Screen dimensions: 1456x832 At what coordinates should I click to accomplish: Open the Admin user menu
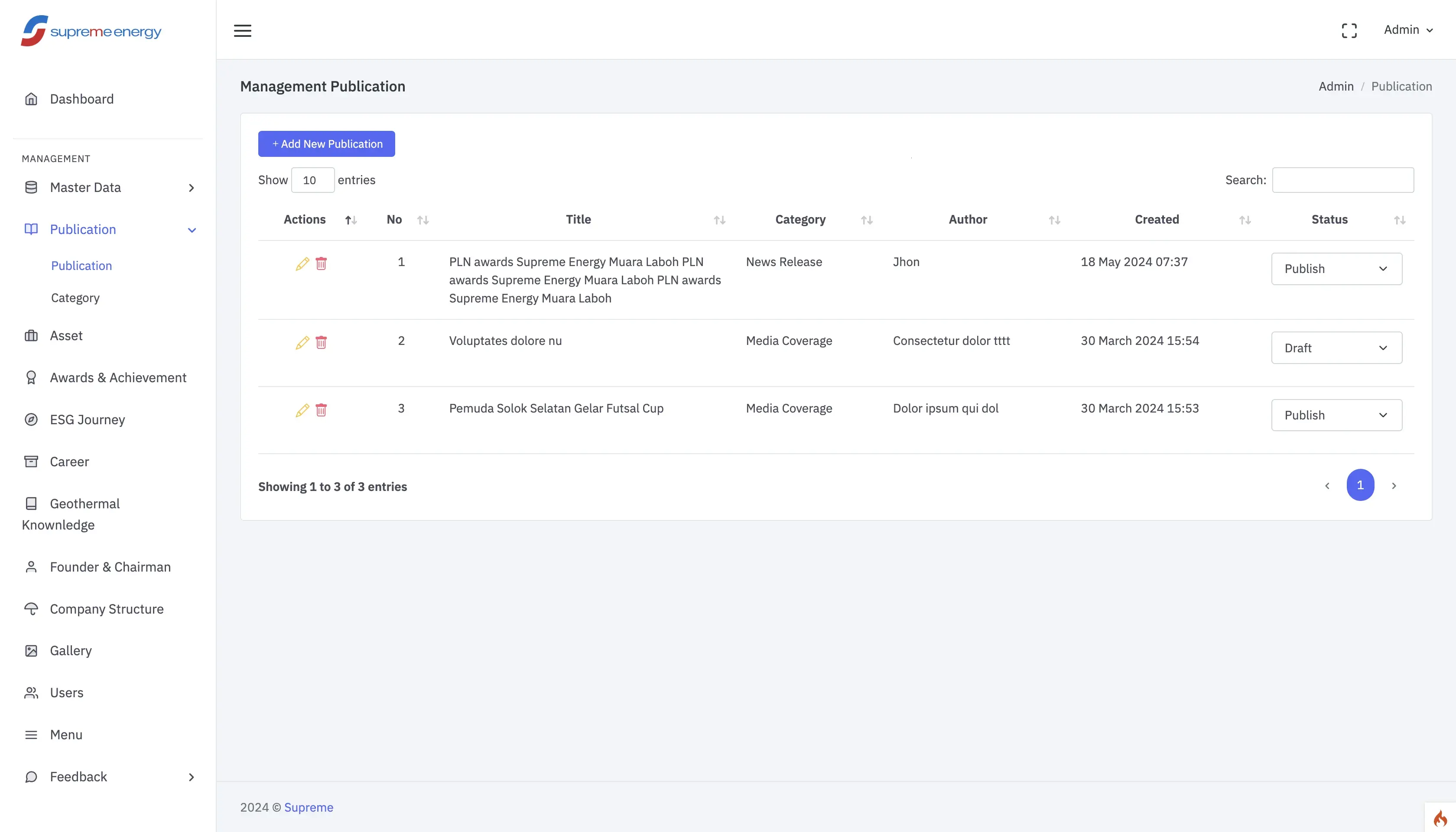[x=1408, y=30]
